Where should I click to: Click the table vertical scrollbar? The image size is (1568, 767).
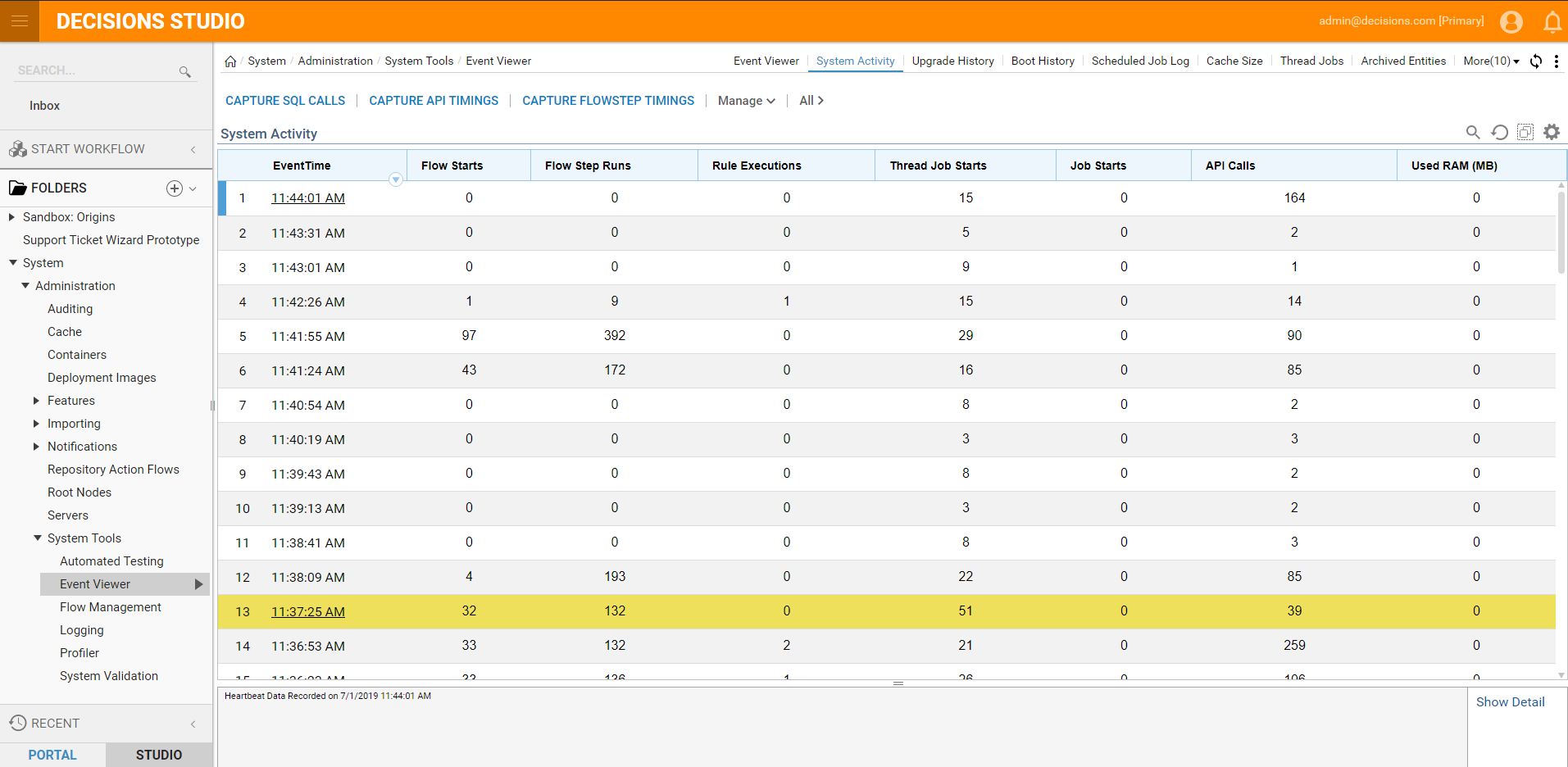click(1561, 232)
